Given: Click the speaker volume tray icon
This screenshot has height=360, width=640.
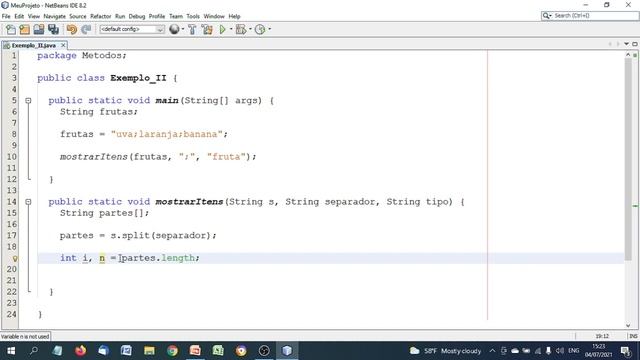Looking at the screenshot, I should 560,351.
